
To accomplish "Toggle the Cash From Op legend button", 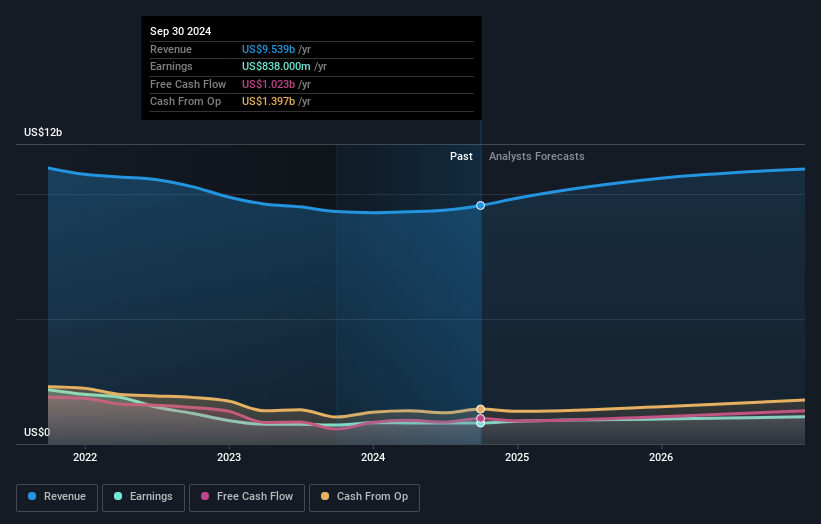I will pos(364,497).
